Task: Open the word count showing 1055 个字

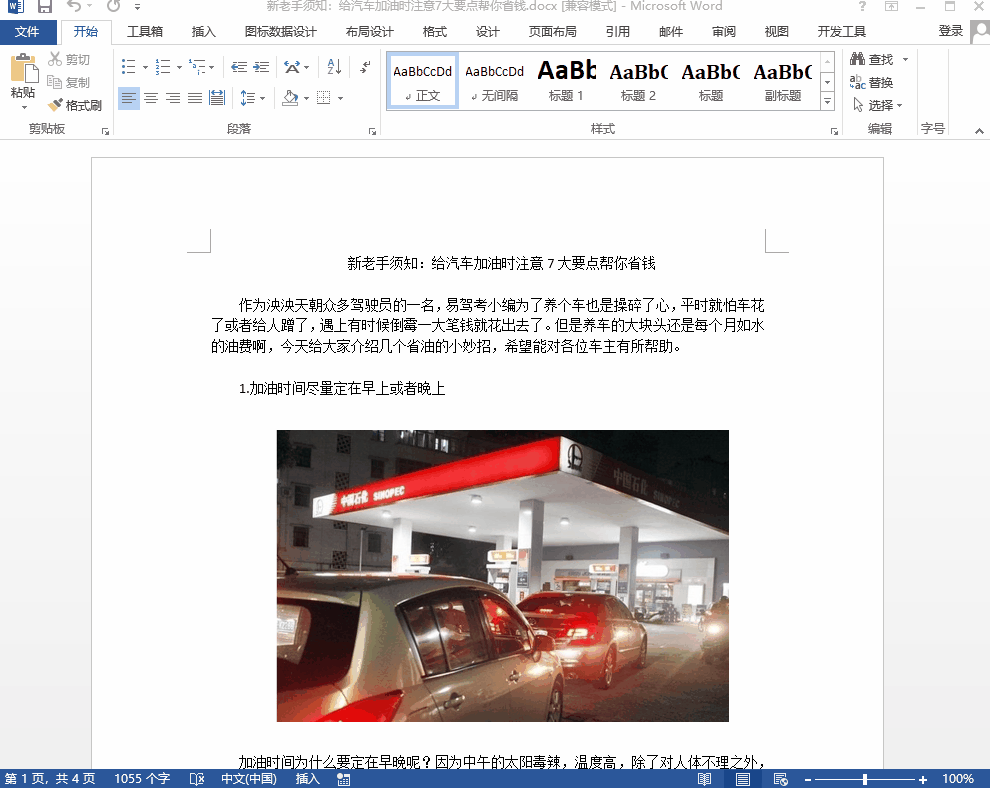Action: (142, 778)
